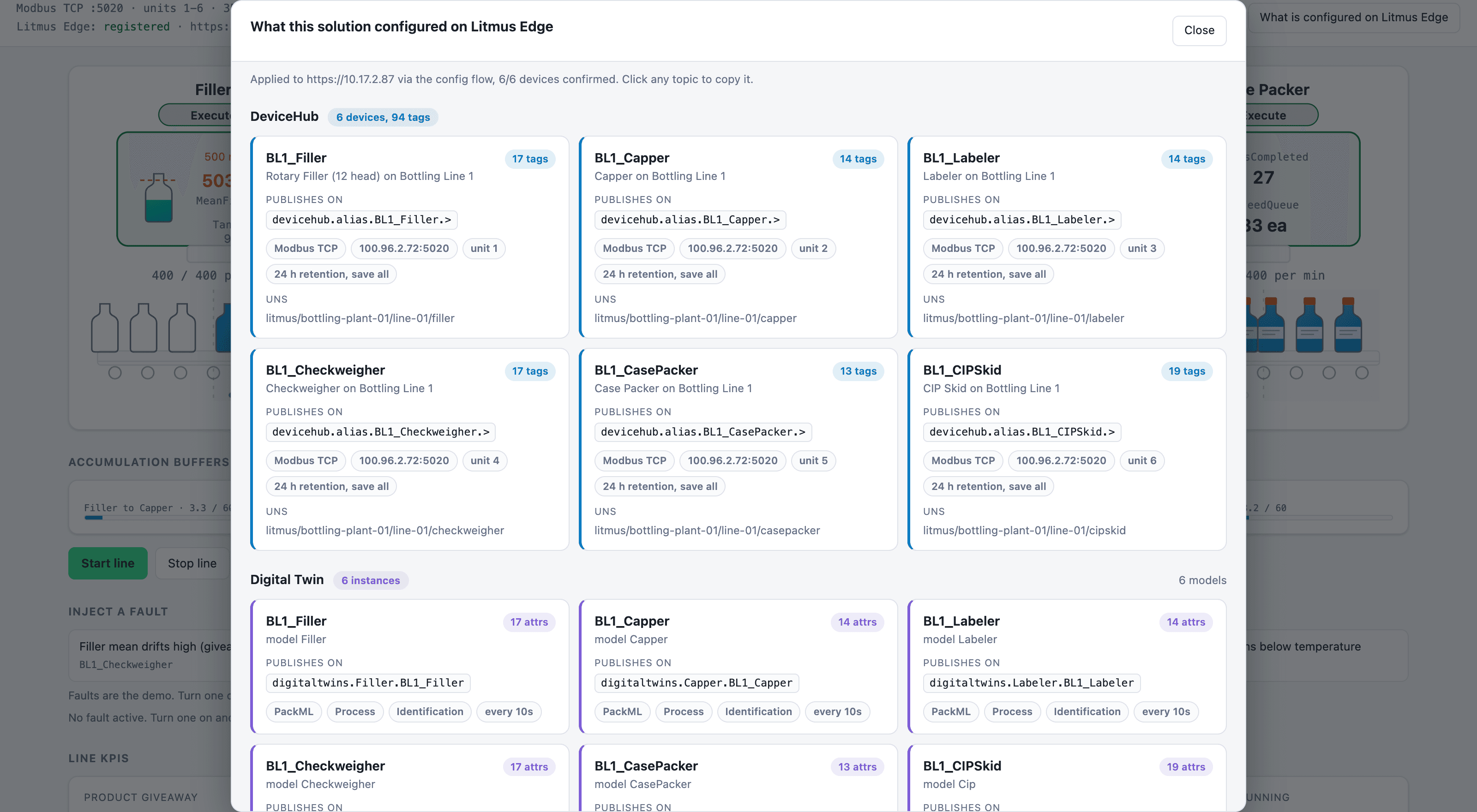This screenshot has height=812, width=1477.
Task: Click 'every 10s' chip in Digital Twin BL1_Filler card
Action: click(509, 712)
